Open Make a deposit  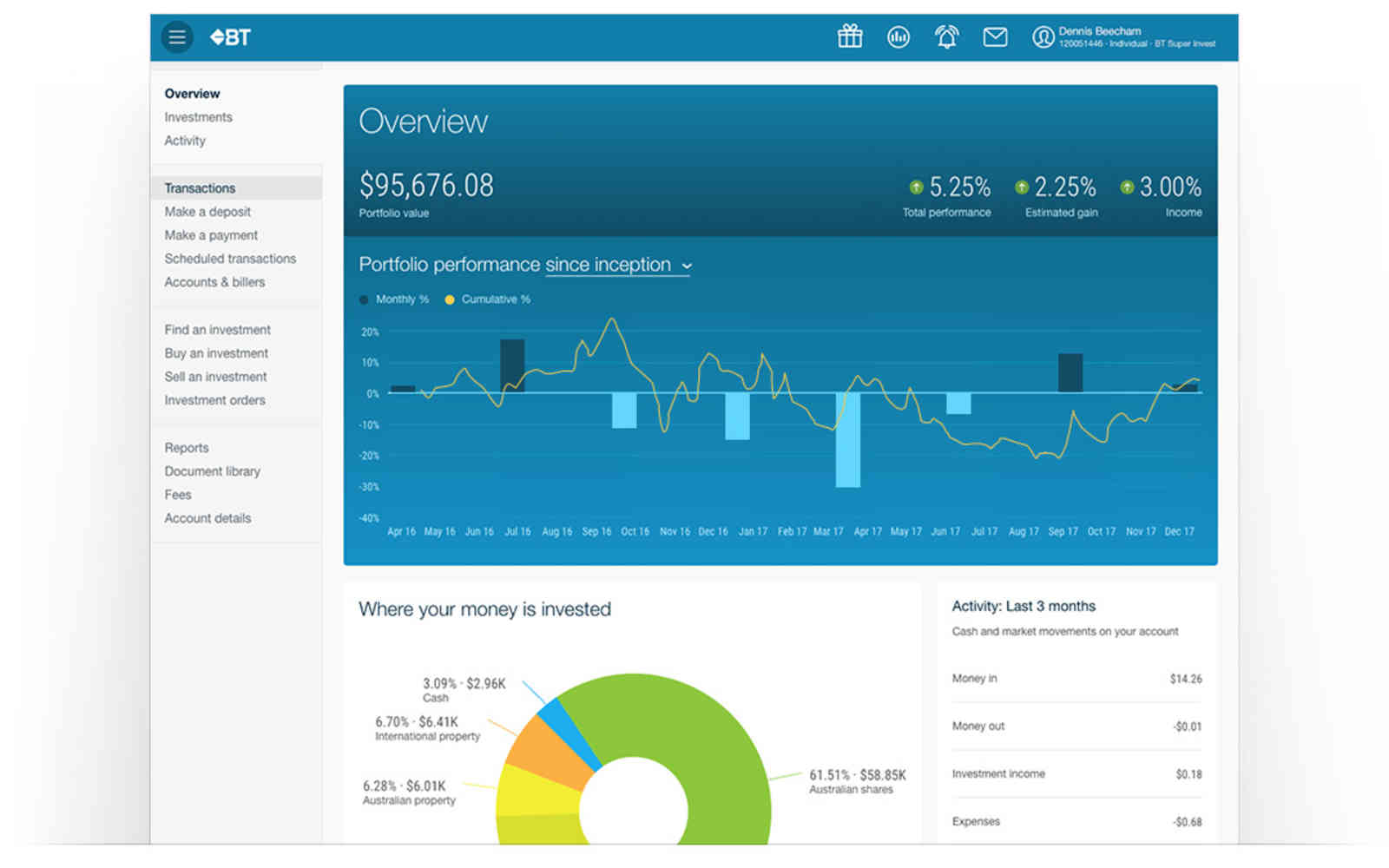click(207, 212)
